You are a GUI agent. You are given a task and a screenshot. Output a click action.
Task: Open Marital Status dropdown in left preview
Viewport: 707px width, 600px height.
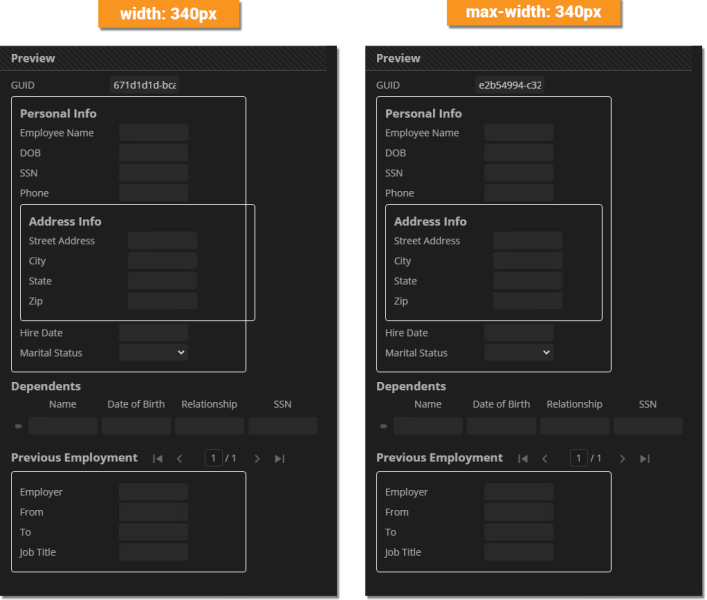(154, 353)
